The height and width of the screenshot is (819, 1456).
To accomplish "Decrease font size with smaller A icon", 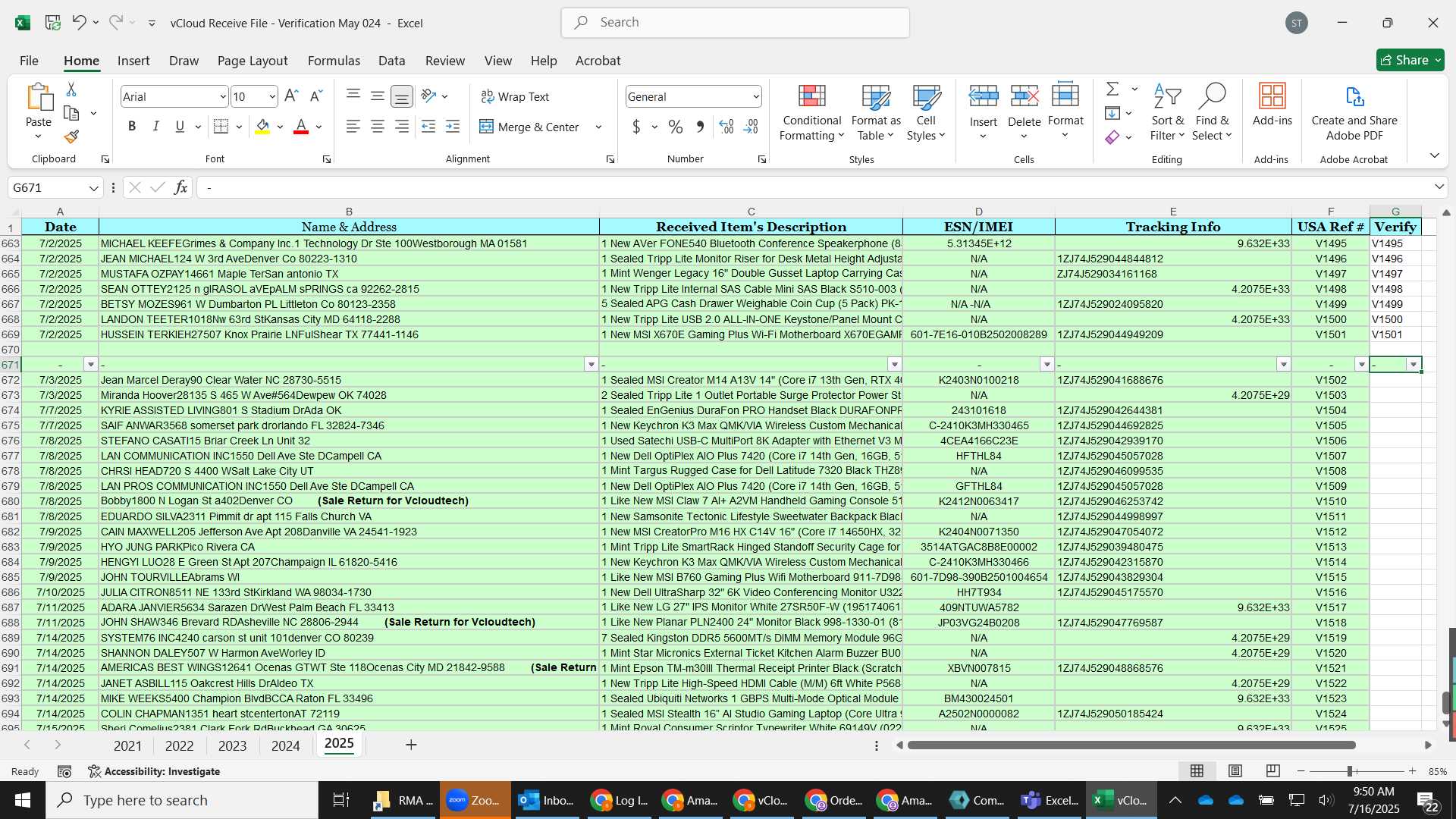I will coord(316,96).
